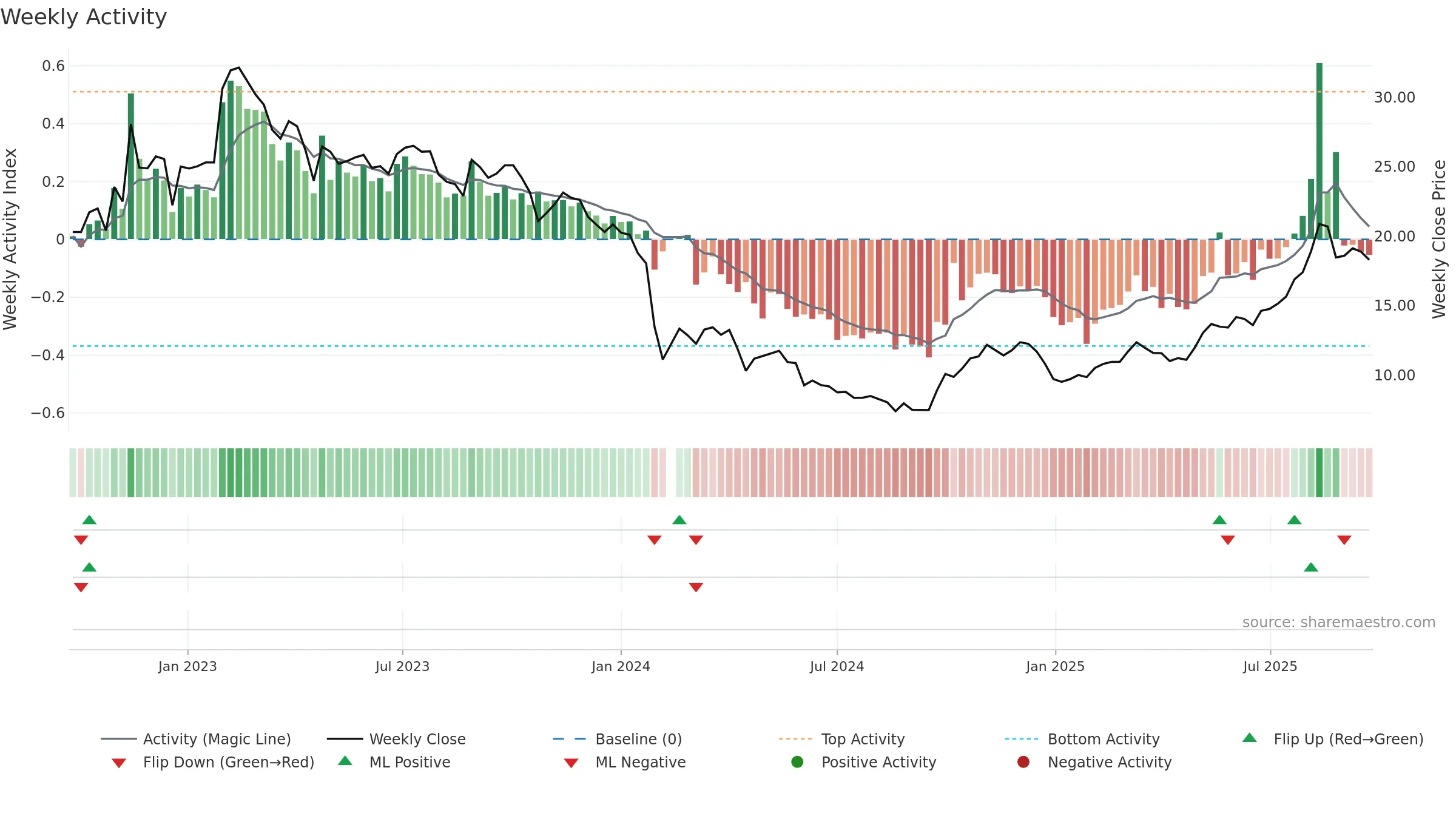Click the Jan 2025 axis label
Image resolution: width=1456 pixels, height=819 pixels.
(x=1055, y=666)
